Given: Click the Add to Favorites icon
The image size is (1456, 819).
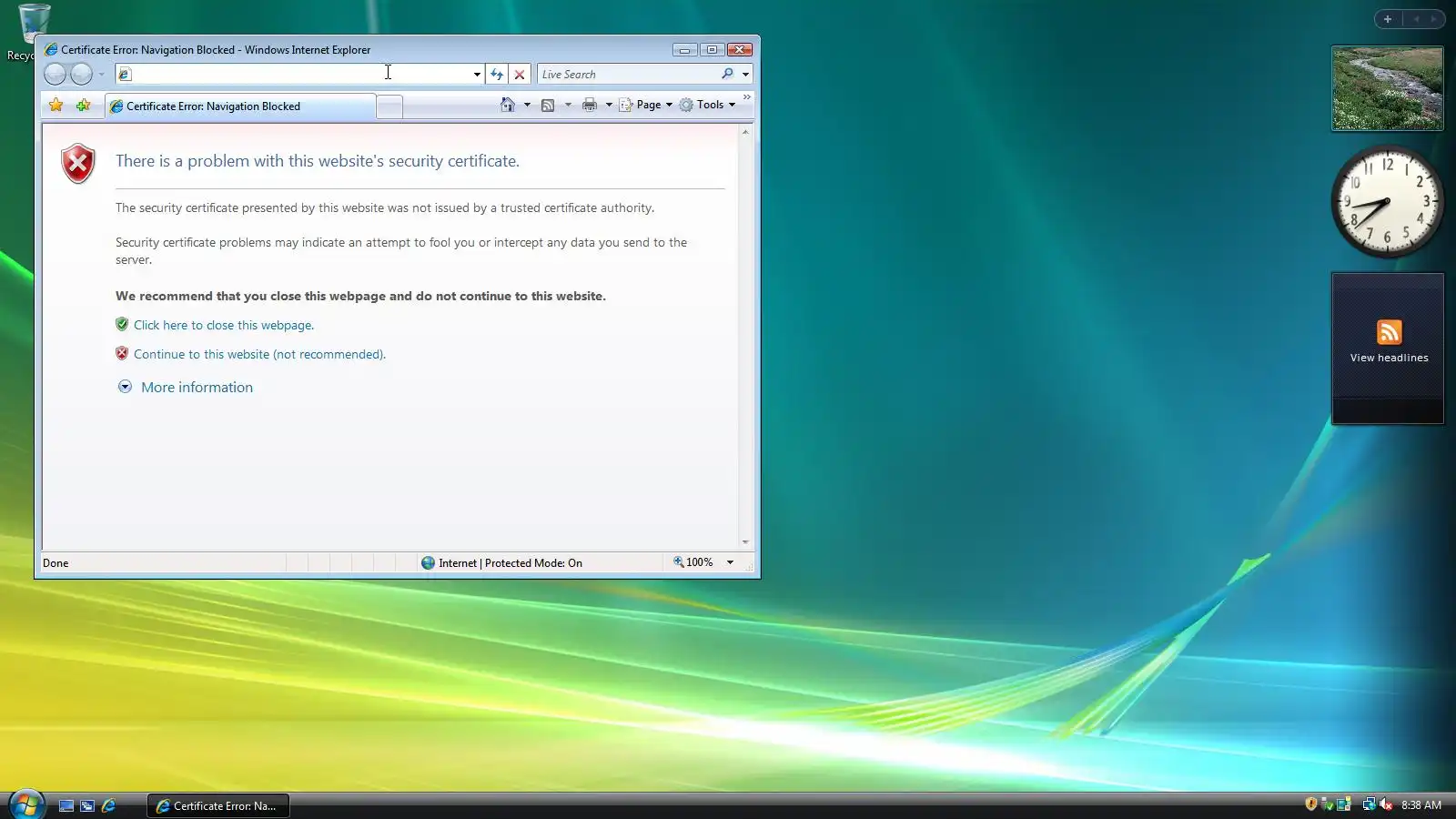Looking at the screenshot, I should (x=84, y=106).
